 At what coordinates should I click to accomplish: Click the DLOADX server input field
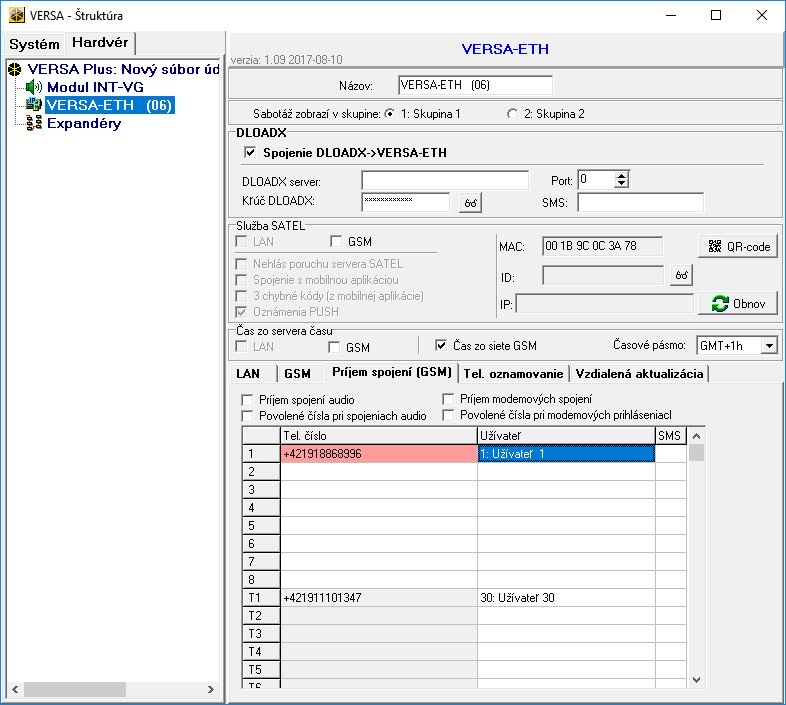pyautogui.click(x=445, y=181)
